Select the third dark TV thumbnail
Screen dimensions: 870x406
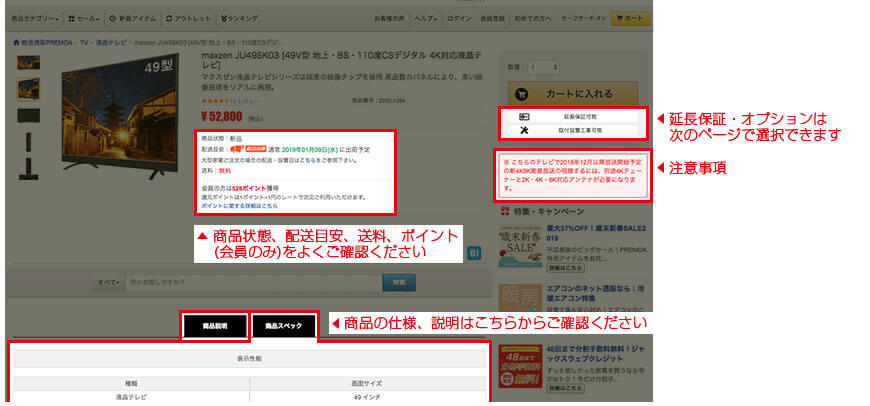tap(28, 115)
